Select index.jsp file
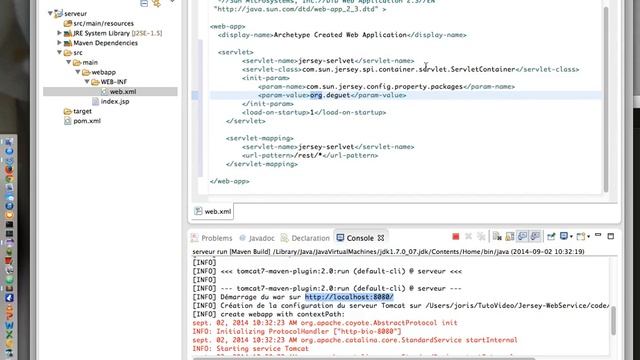The image size is (640, 360). (x=115, y=102)
